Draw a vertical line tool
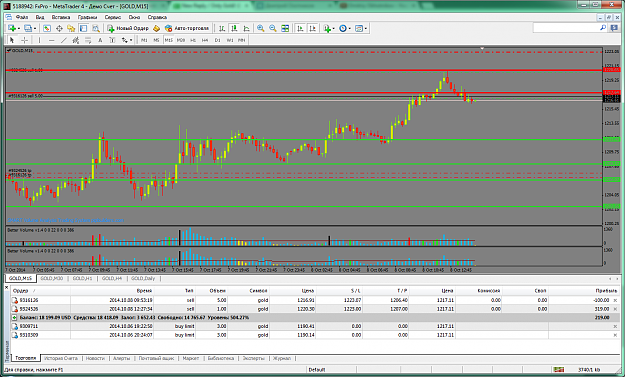Viewport: 625px width, 377px height. pyautogui.click(x=39, y=40)
